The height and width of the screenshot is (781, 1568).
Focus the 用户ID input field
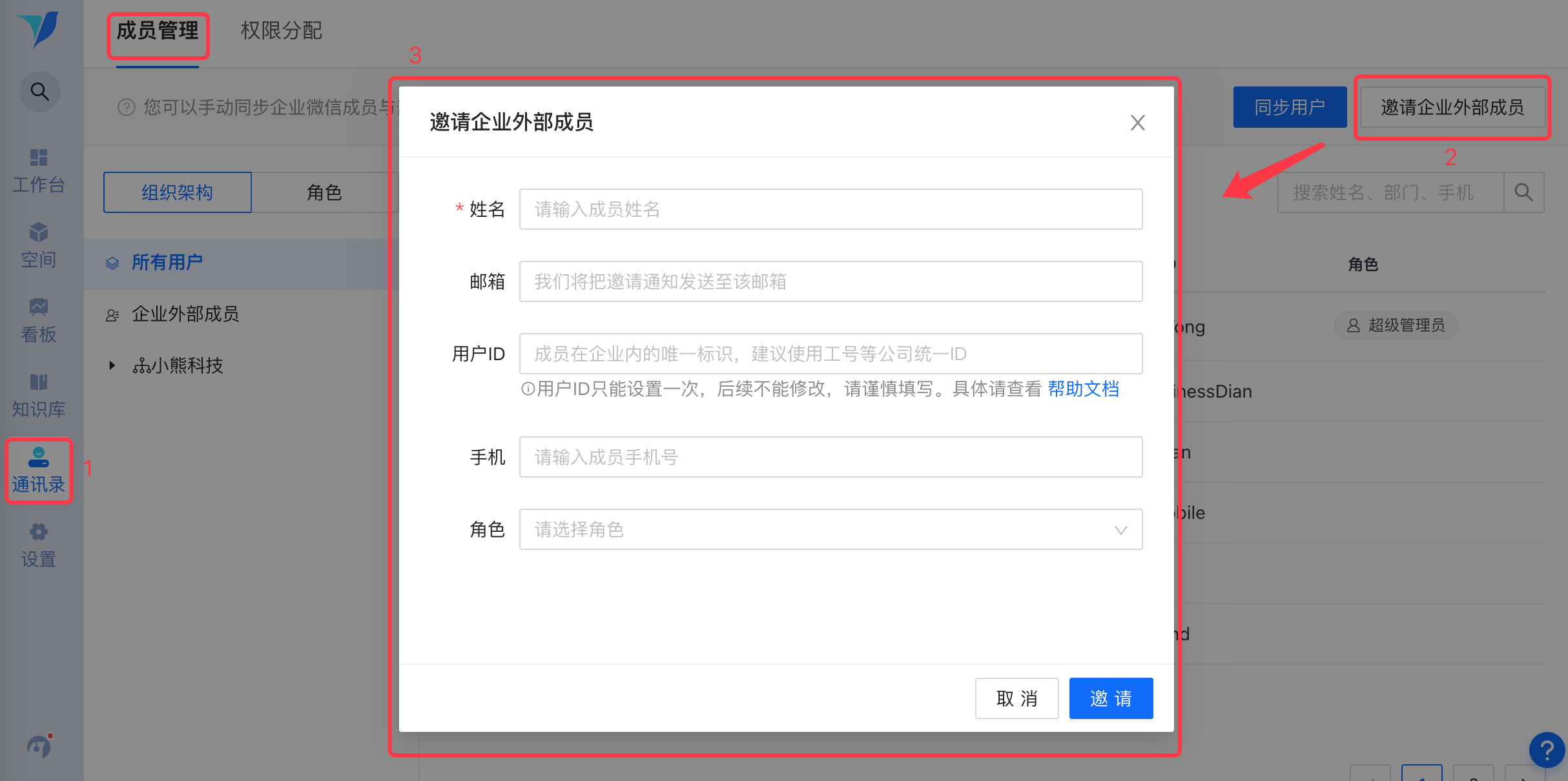click(830, 354)
